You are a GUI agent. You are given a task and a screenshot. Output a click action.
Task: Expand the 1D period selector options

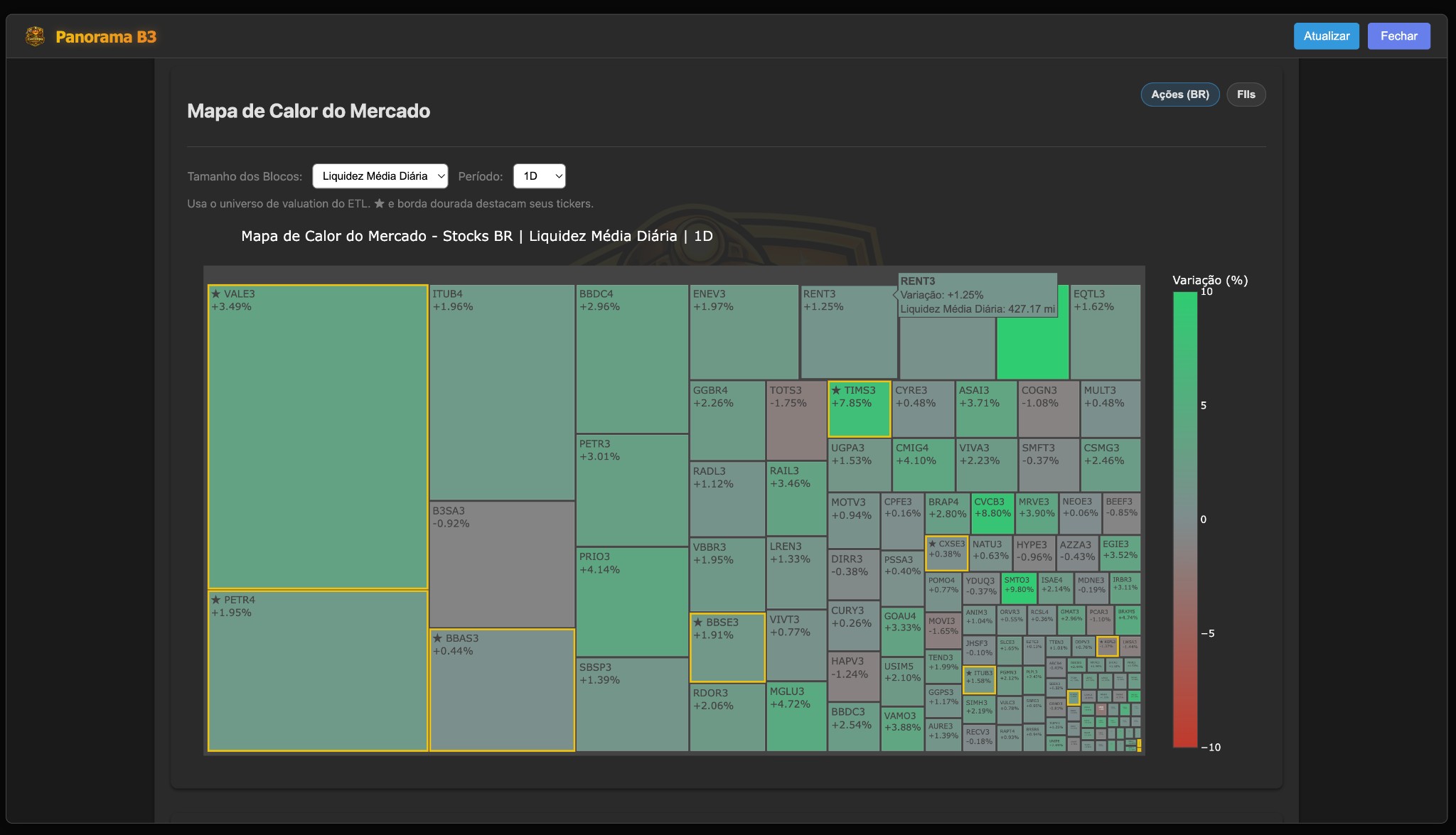539,176
